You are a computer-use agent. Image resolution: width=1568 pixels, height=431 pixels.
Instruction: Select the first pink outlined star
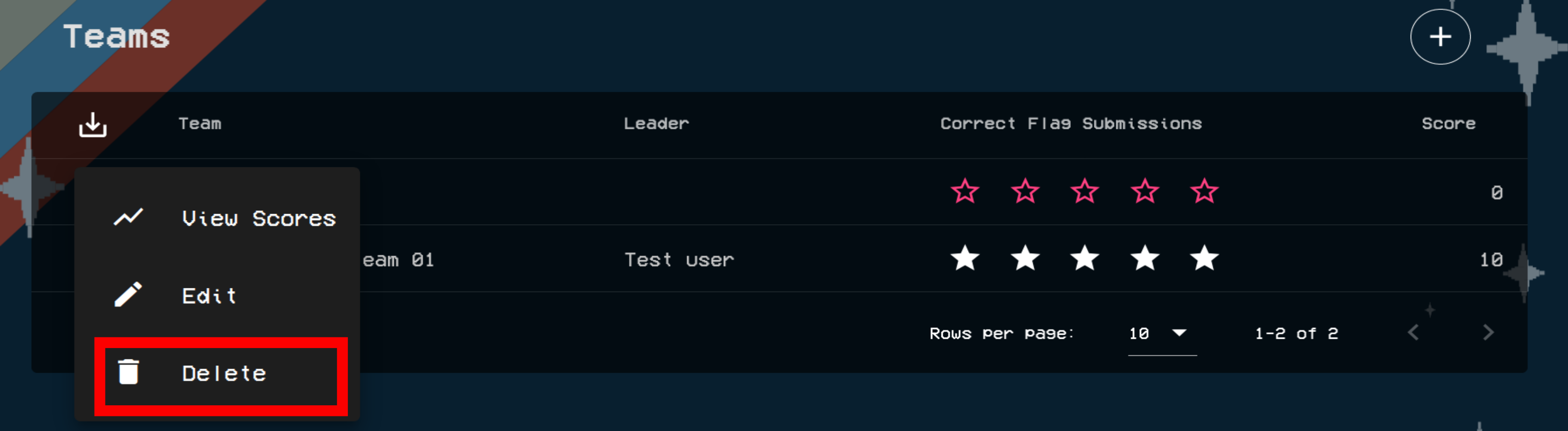pos(965,192)
